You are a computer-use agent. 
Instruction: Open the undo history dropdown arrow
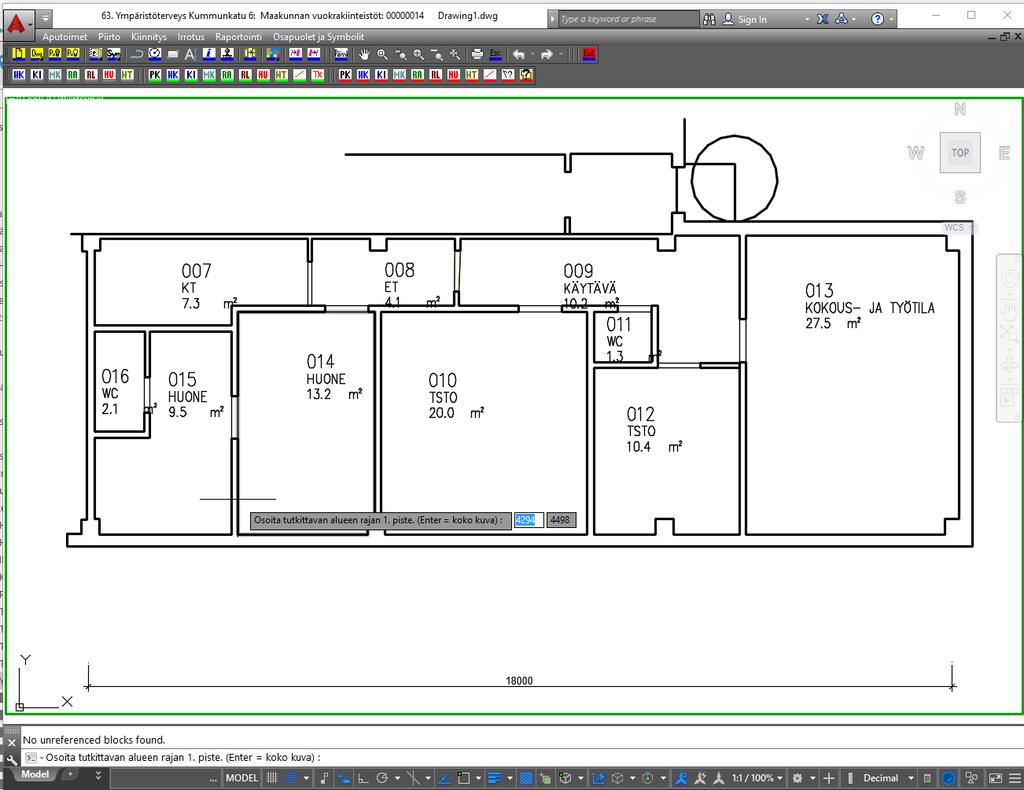pyautogui.click(x=532, y=54)
